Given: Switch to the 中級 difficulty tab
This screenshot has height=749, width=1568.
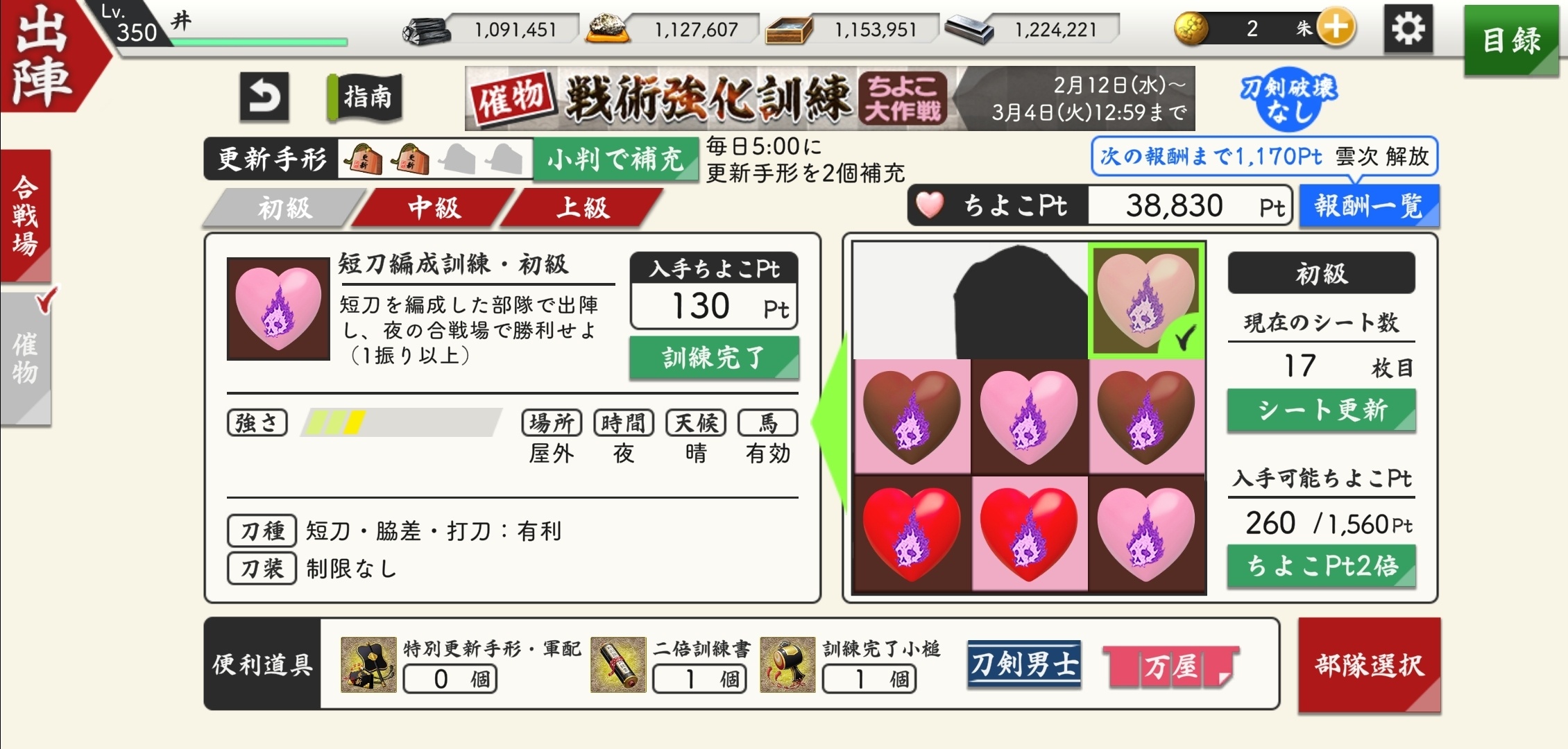Looking at the screenshot, I should pos(434,207).
